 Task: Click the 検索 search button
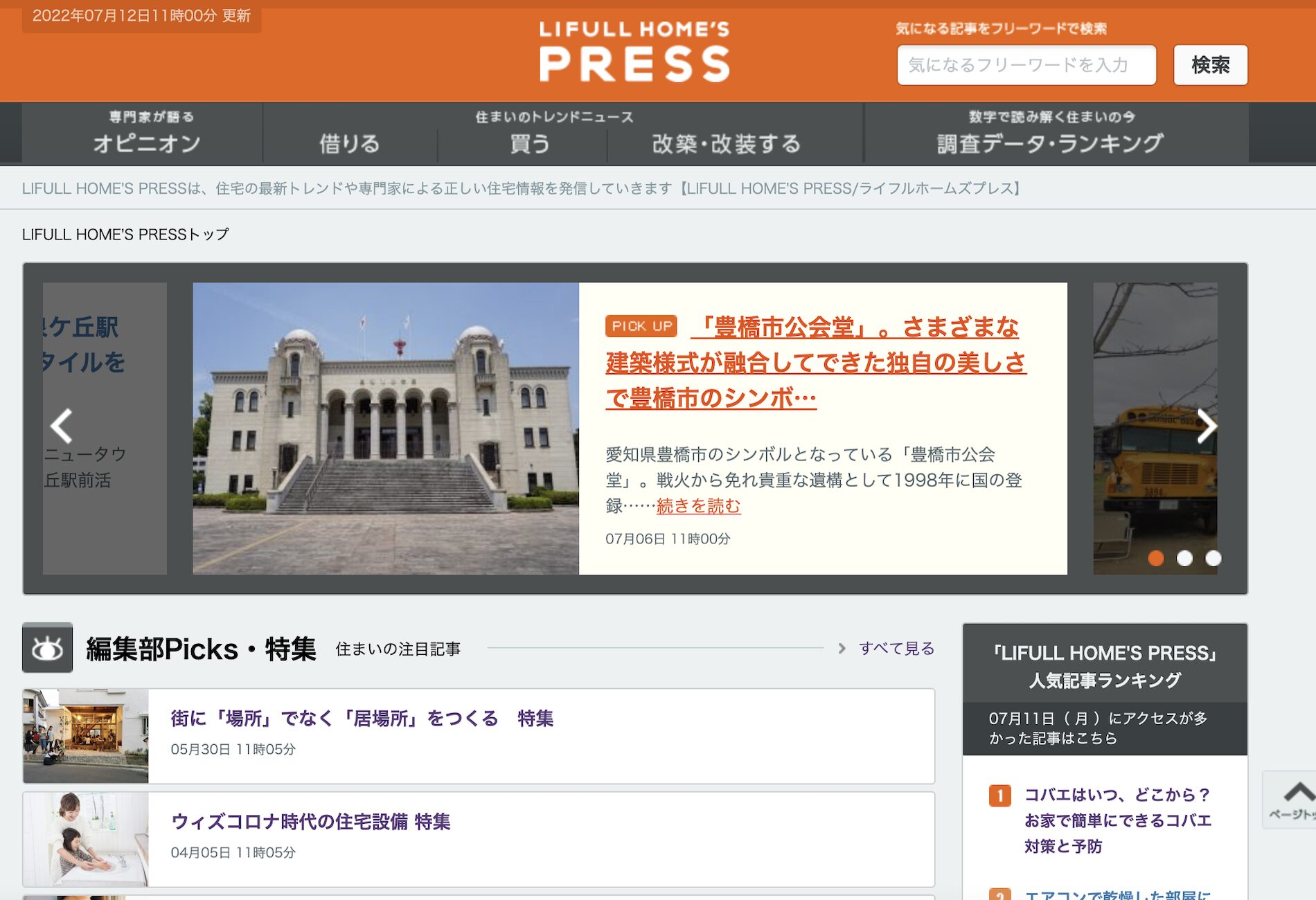1209,65
